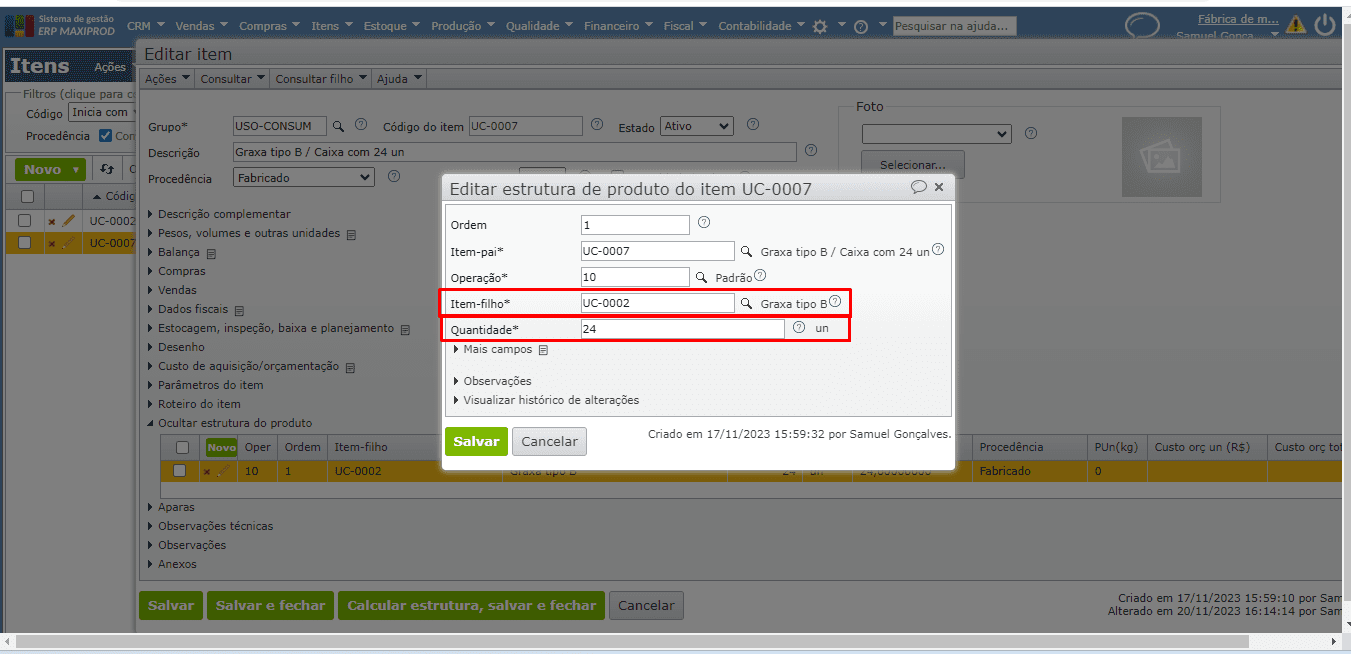Screen dimensions: 1351x654
Task: Click the ERP MAXIPROD logo
Action: pyautogui.click(x=60, y=25)
